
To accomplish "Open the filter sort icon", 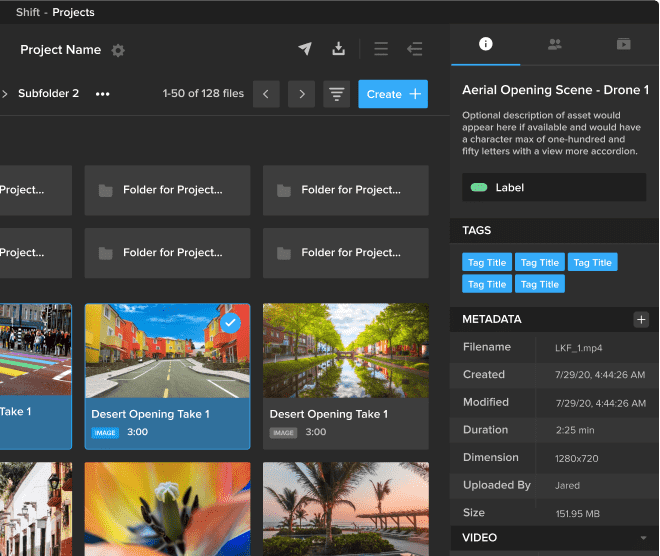I will [336, 94].
